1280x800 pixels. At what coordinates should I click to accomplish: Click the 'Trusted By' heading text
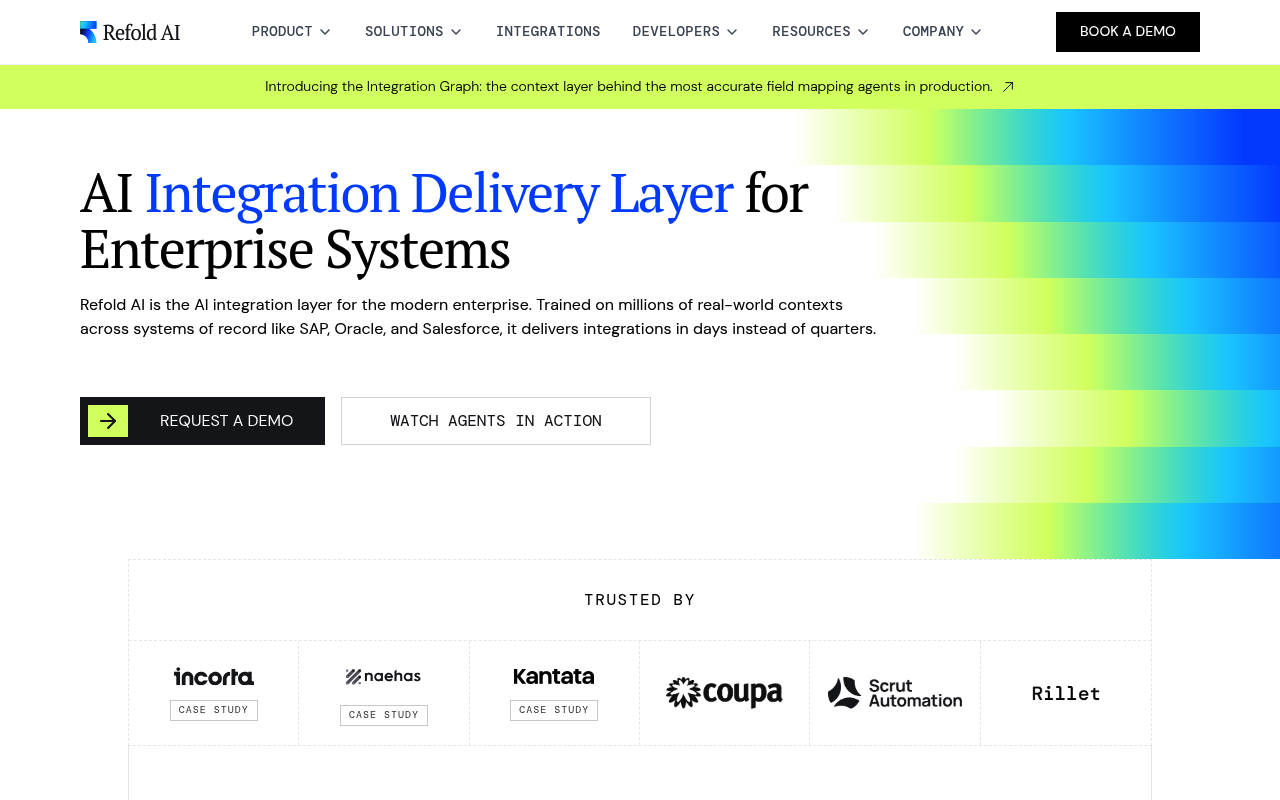[640, 600]
